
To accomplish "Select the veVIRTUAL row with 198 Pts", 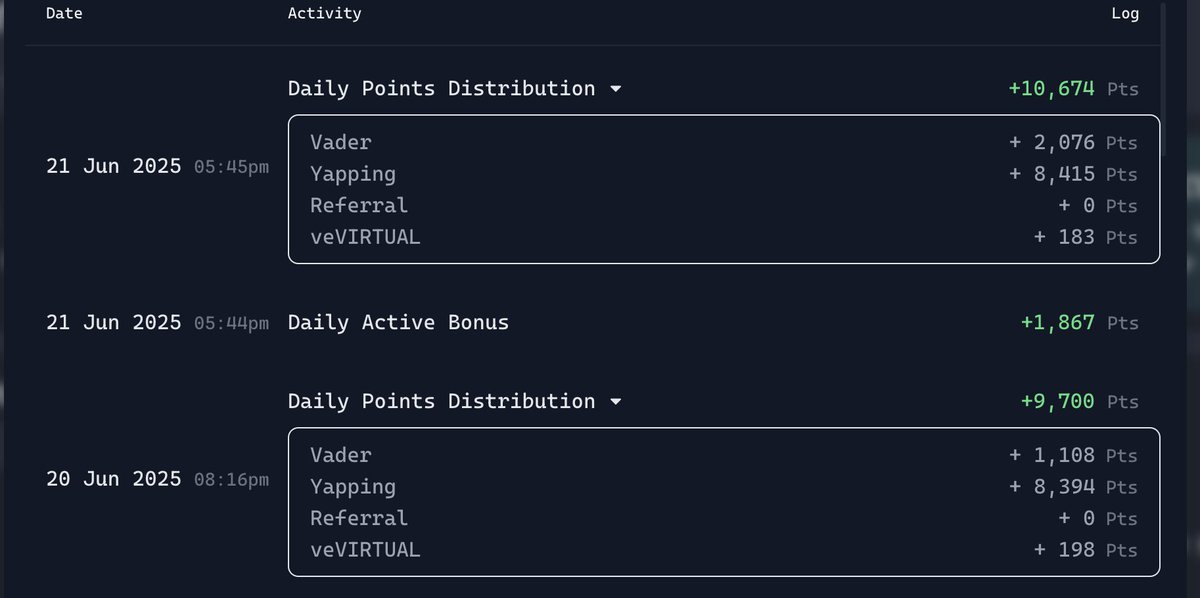I will (x=724, y=551).
